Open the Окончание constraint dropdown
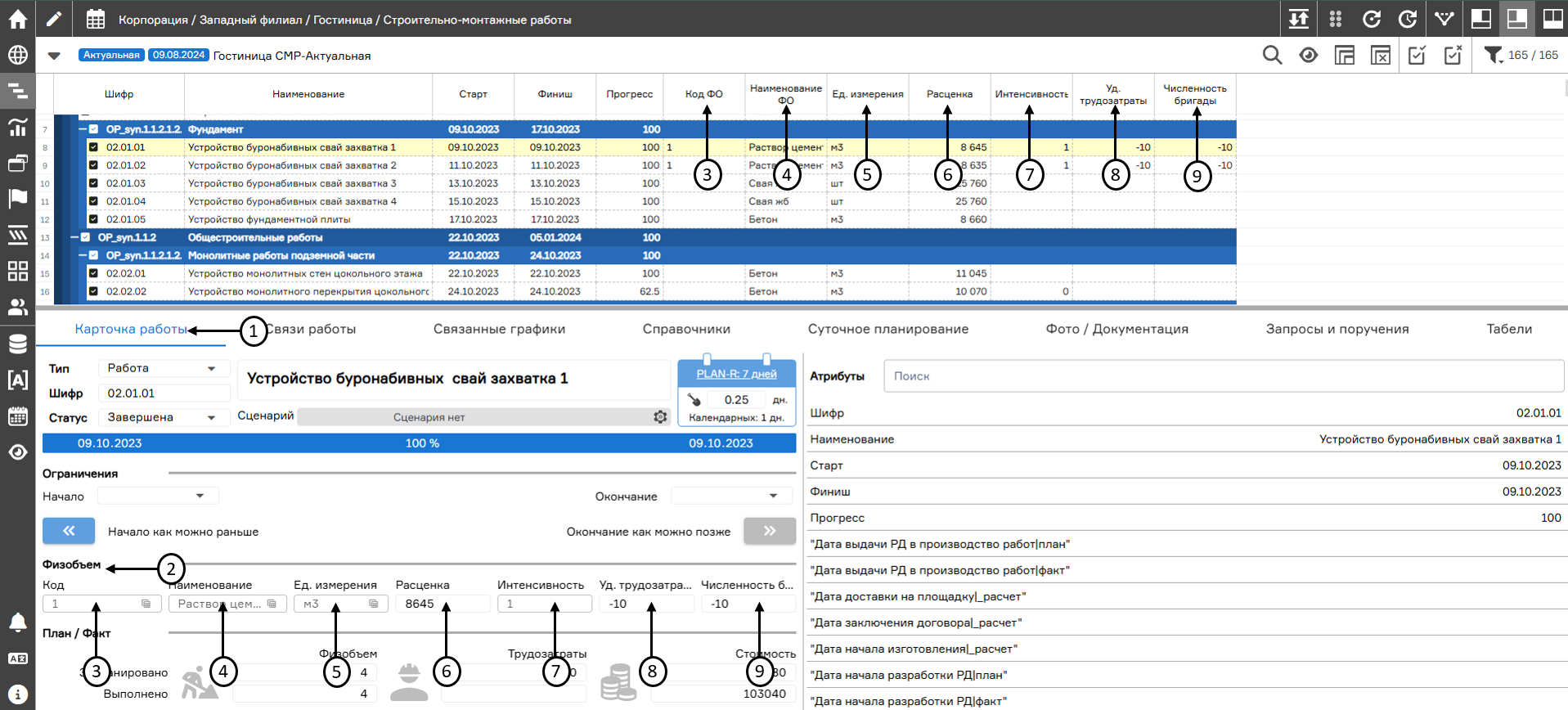1568x710 pixels. (x=731, y=496)
